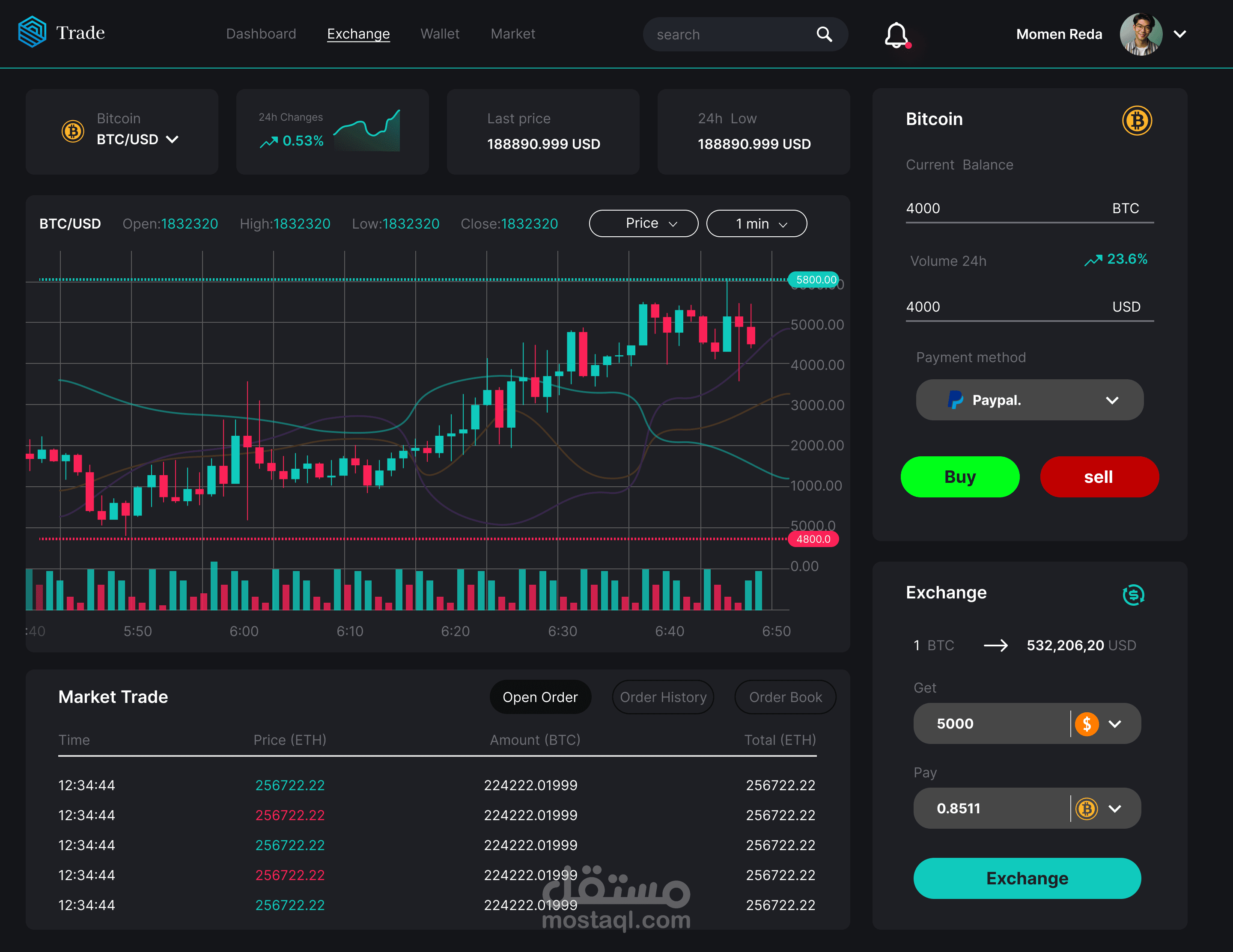Switch to Order History tab
The image size is (1233, 952).
click(x=663, y=697)
